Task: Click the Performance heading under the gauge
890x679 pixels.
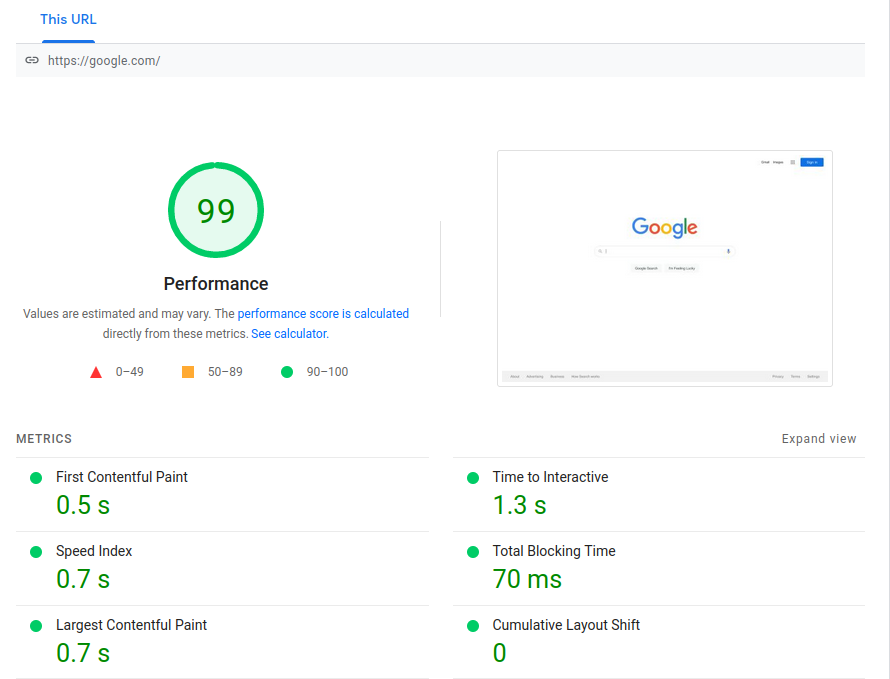Action: [x=216, y=283]
